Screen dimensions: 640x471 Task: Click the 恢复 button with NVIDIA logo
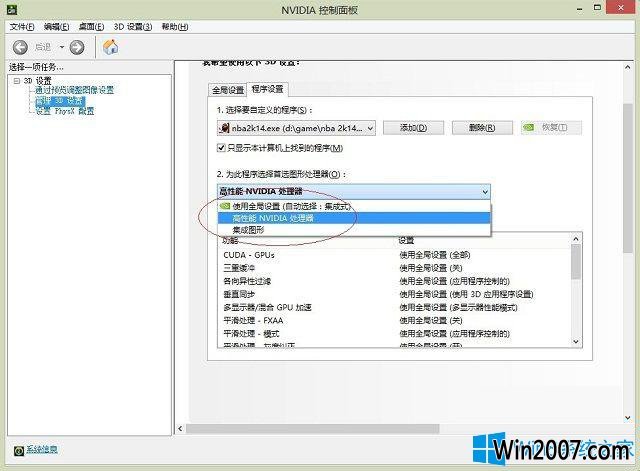tap(551, 128)
